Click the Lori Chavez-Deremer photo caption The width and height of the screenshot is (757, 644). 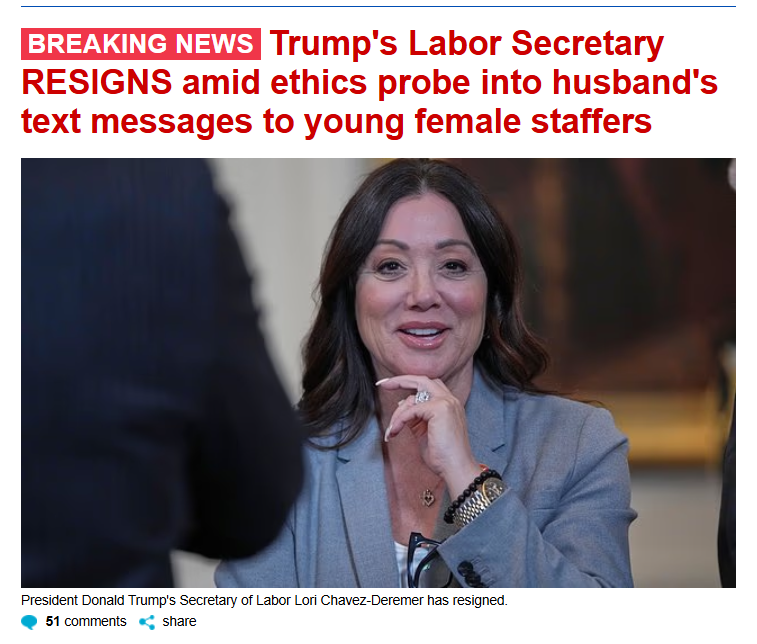point(264,601)
